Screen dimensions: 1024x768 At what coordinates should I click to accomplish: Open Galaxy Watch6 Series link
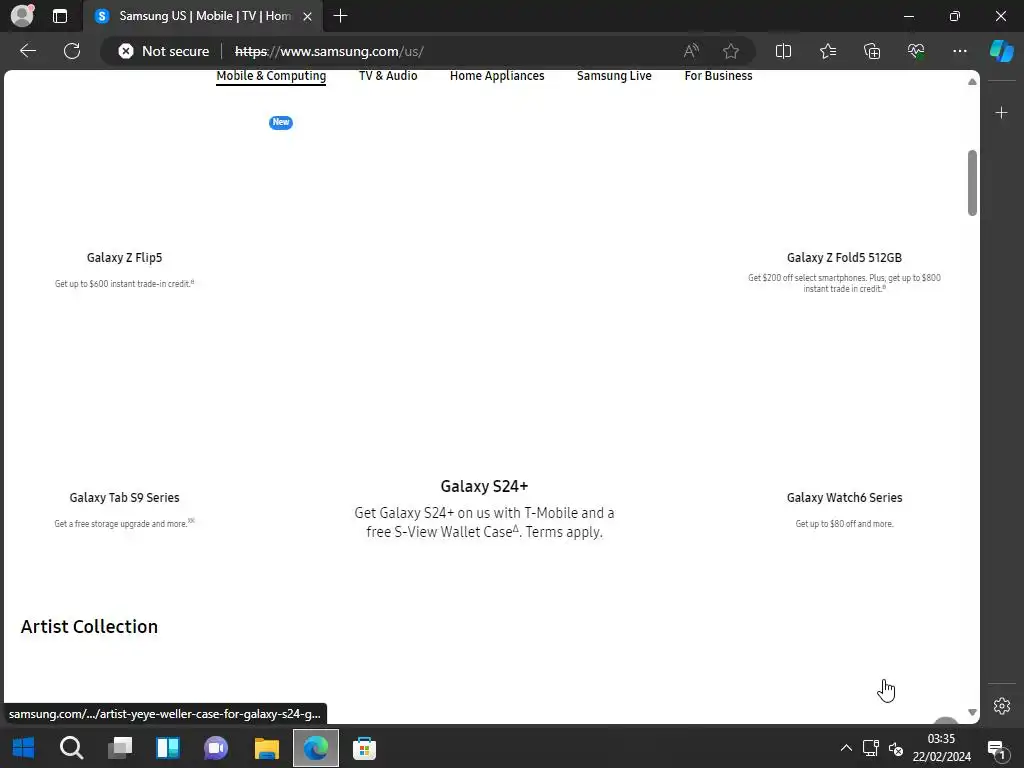[844, 498]
